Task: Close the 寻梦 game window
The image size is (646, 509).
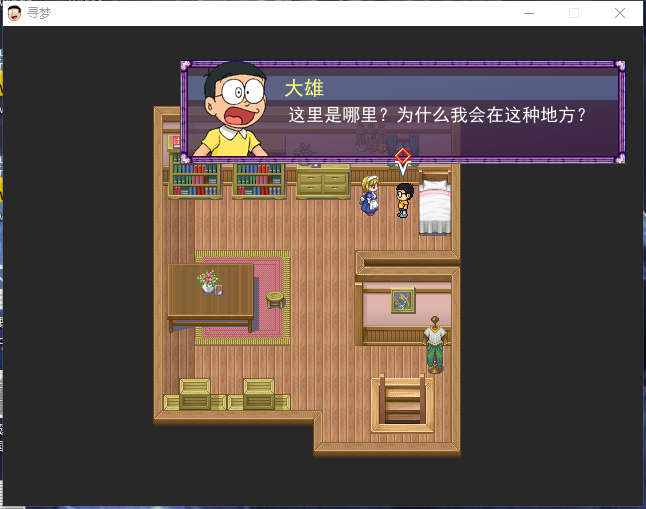Action: click(x=620, y=13)
